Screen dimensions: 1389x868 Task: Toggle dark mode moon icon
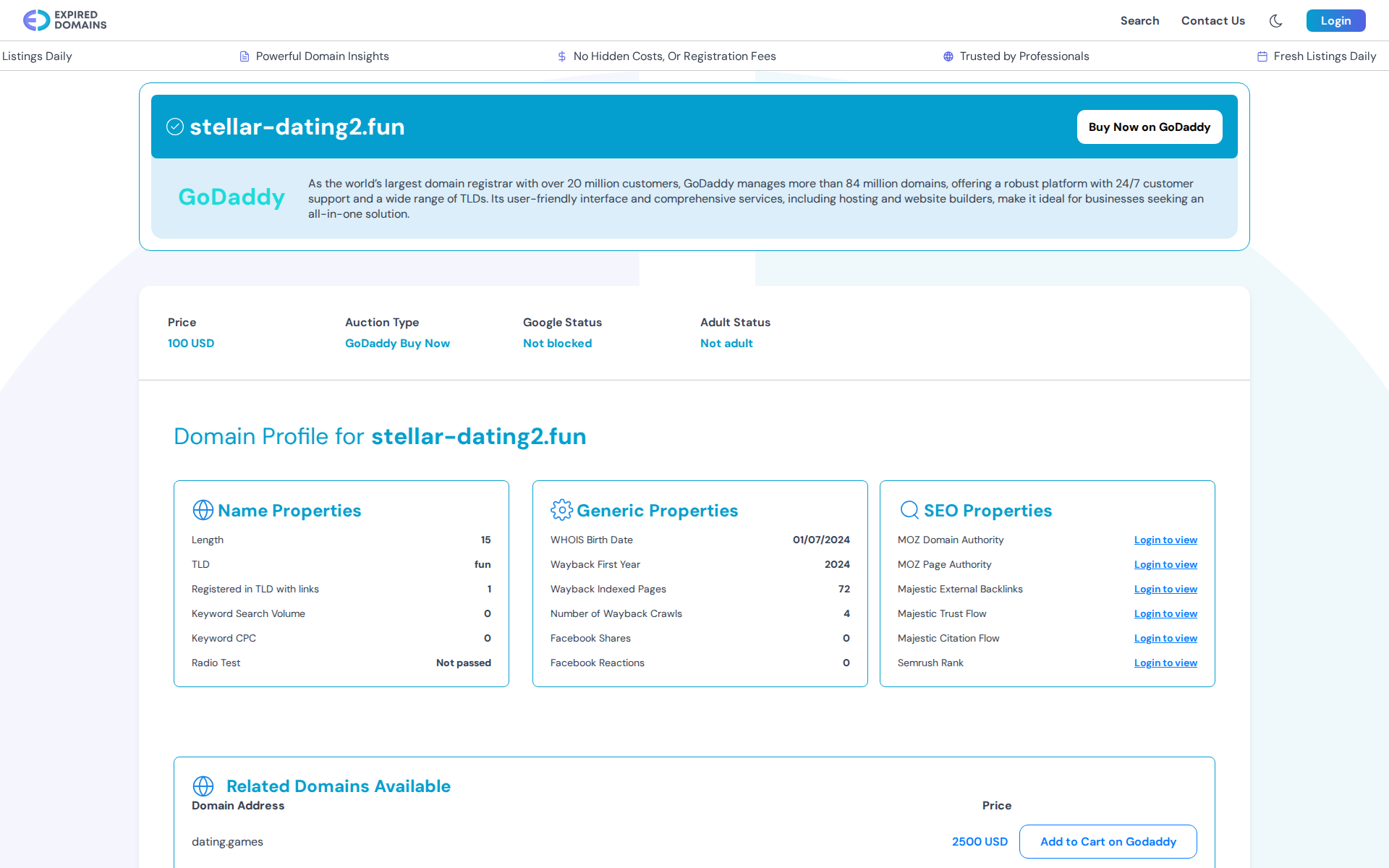coord(1275,21)
